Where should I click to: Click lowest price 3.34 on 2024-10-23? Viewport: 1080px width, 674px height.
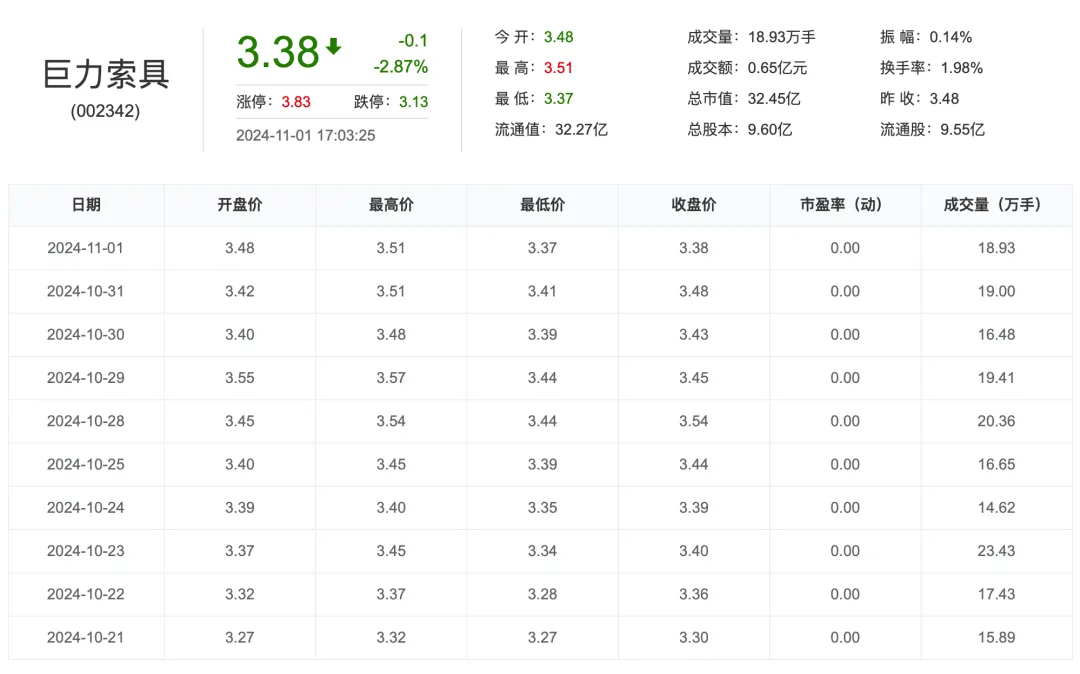tap(543, 551)
